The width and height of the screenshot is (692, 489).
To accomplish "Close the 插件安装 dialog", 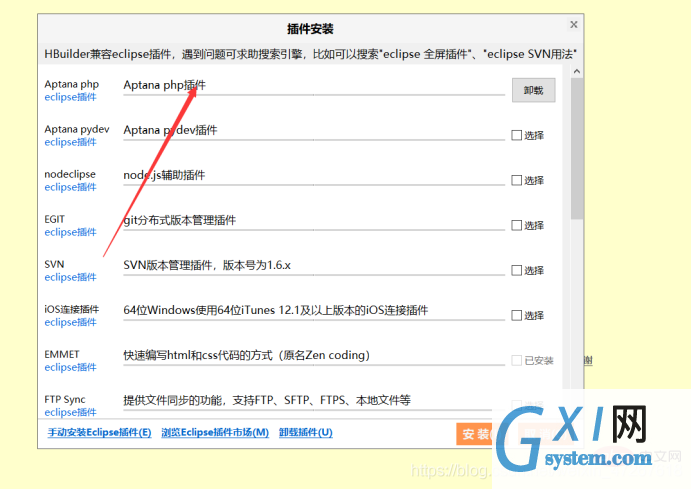I will [573, 24].
